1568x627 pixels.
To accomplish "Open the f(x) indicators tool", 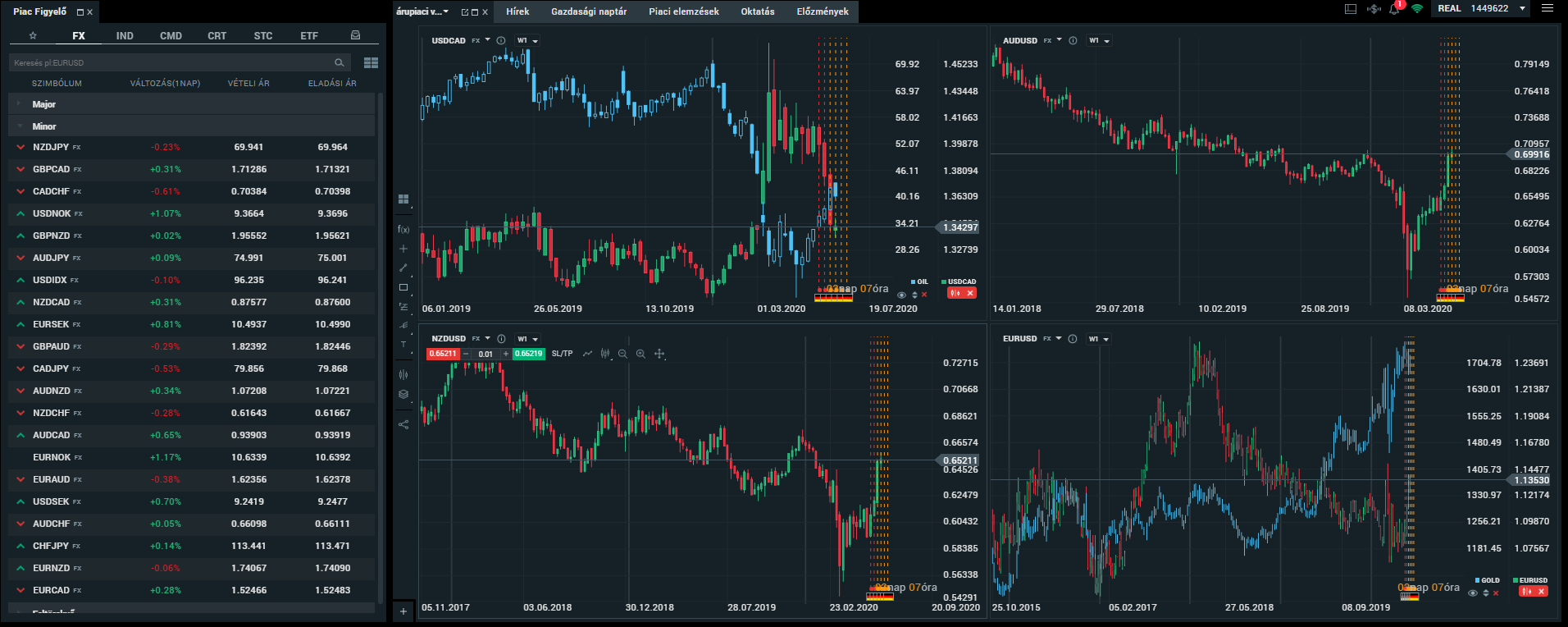I will coord(403,229).
